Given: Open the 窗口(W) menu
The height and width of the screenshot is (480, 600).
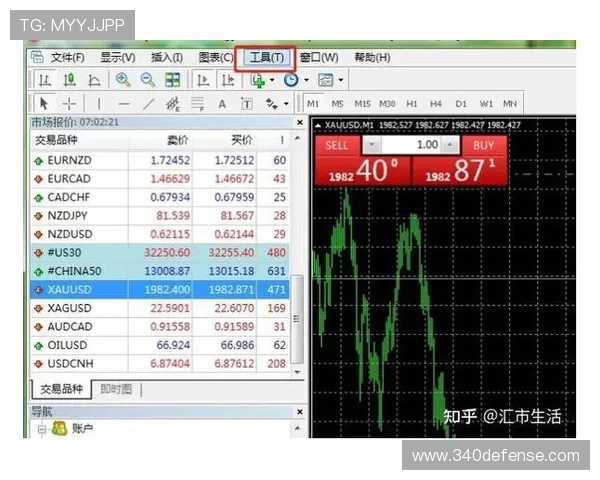Looking at the screenshot, I should click(x=319, y=58).
